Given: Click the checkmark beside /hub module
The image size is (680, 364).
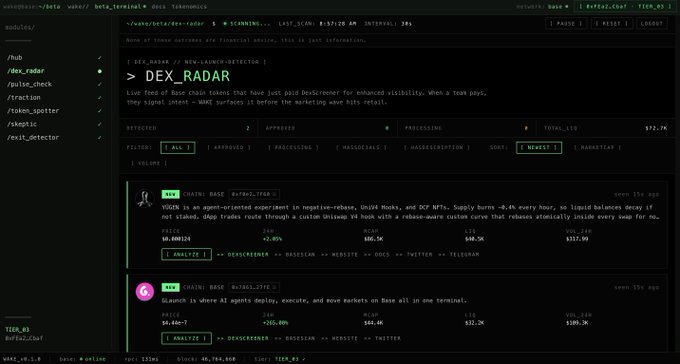Looking at the screenshot, I should pyautogui.click(x=100, y=58).
